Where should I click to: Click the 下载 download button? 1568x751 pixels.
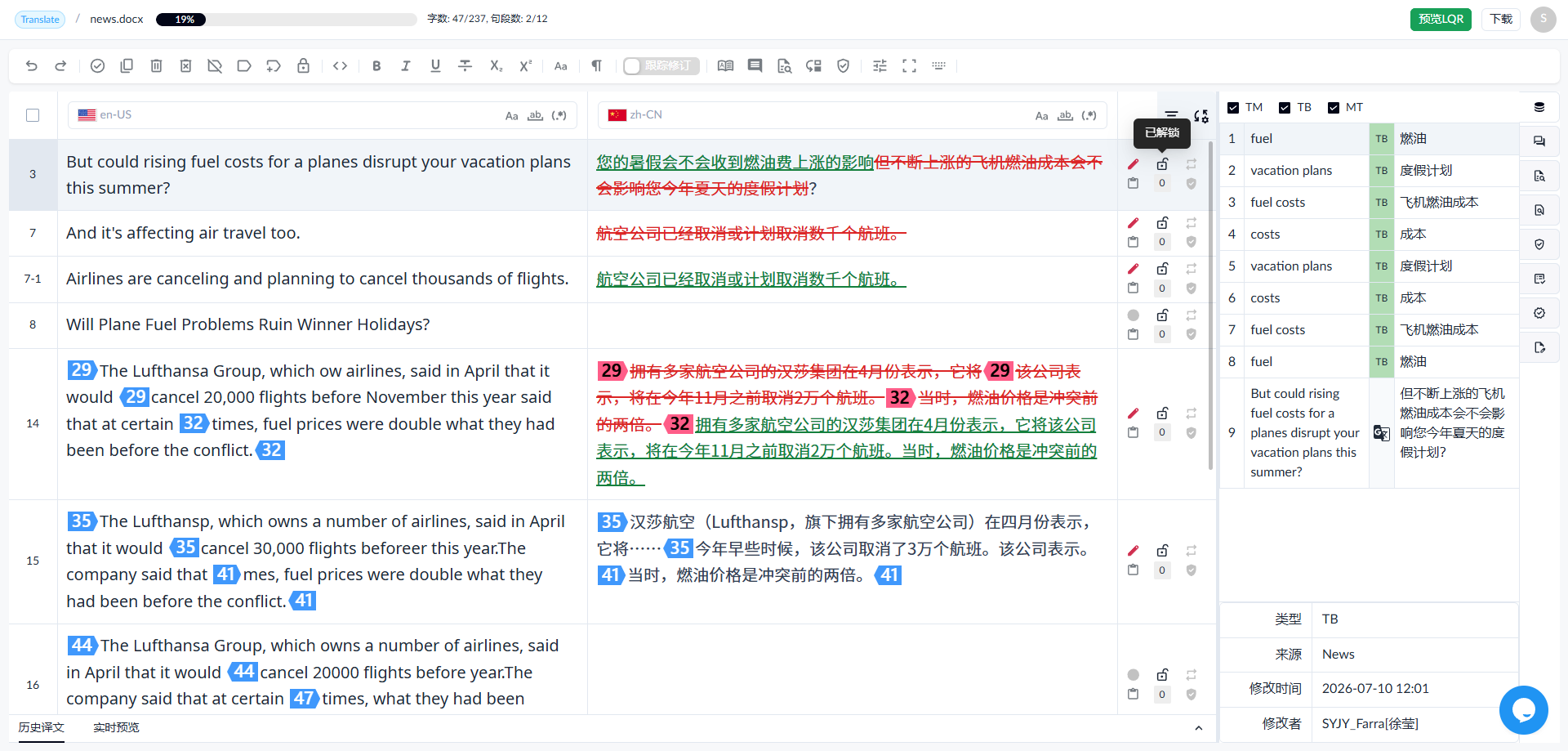(x=1500, y=19)
